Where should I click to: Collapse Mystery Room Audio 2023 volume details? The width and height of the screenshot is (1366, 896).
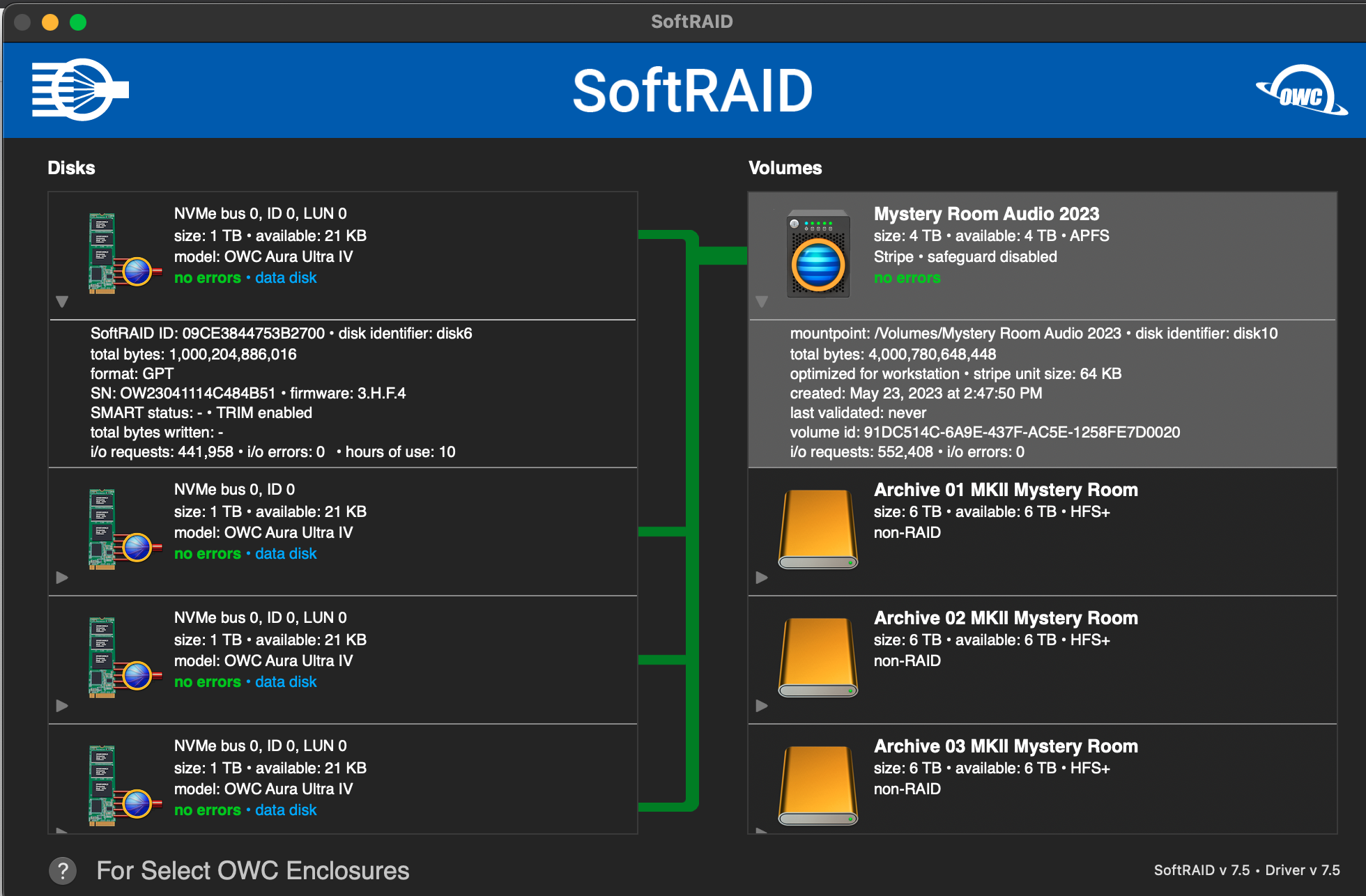762,302
